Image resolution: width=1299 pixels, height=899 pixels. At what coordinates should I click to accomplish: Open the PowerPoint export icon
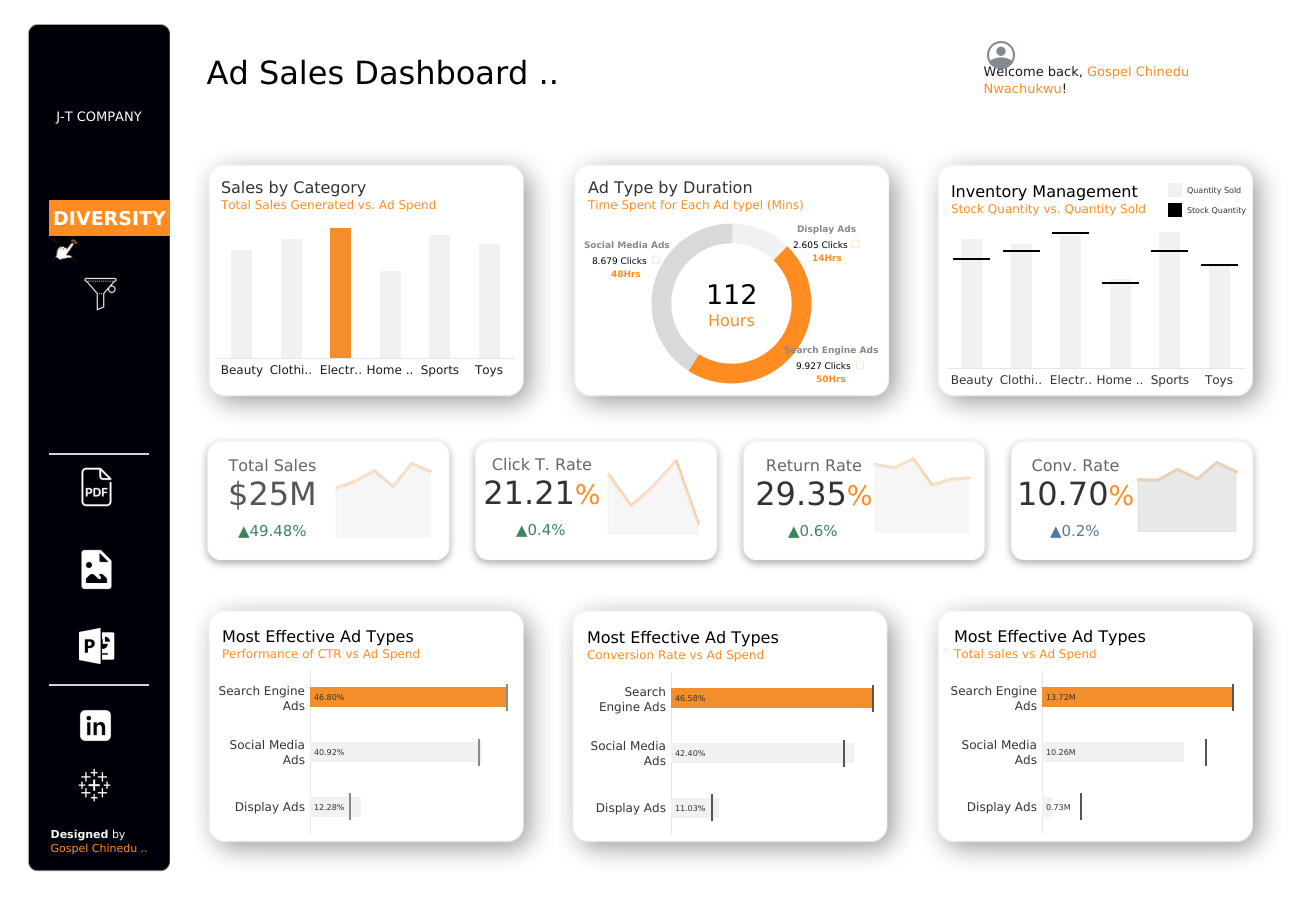pyautogui.click(x=97, y=646)
